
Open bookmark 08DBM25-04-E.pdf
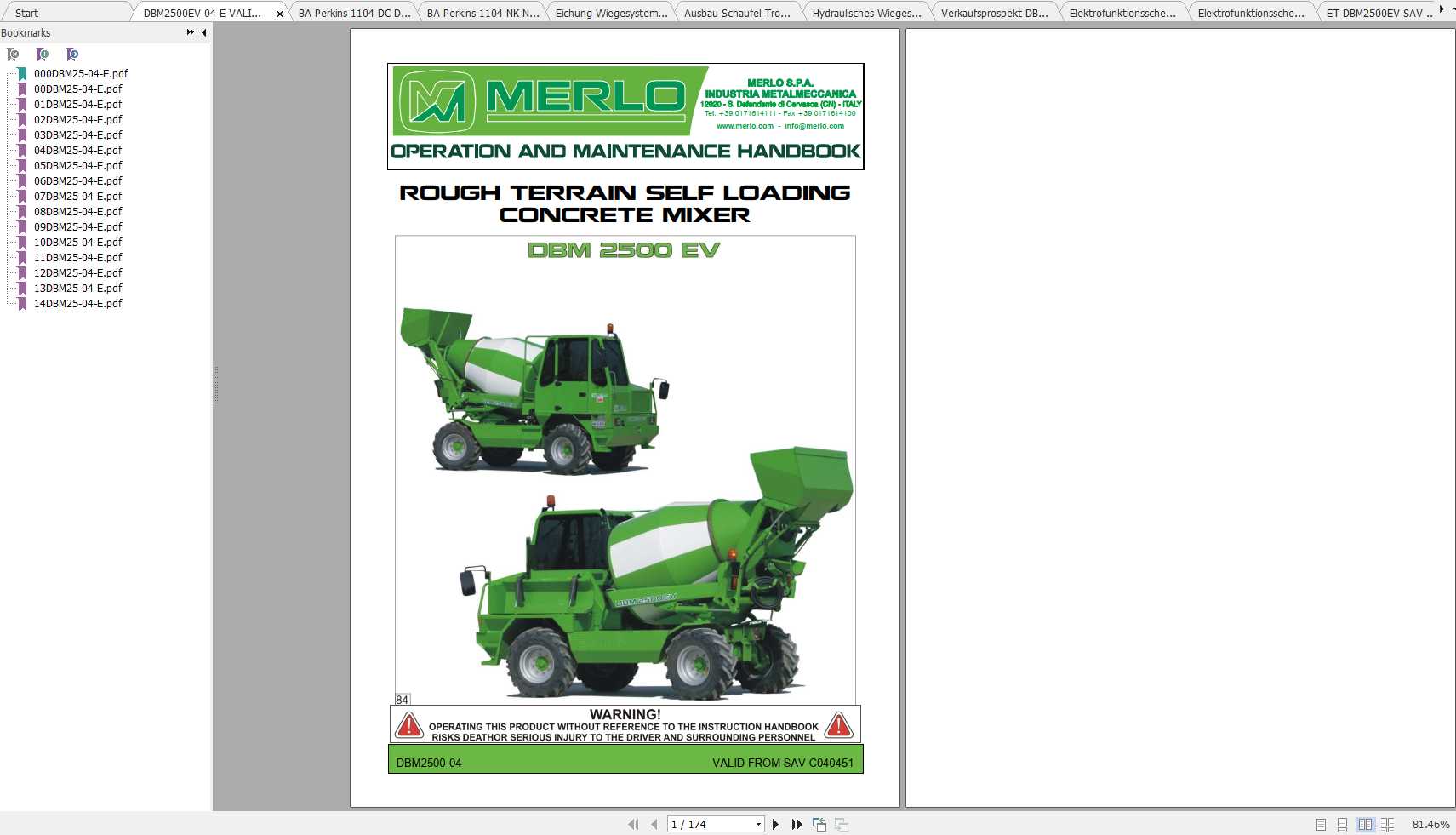pyautogui.click(x=78, y=211)
